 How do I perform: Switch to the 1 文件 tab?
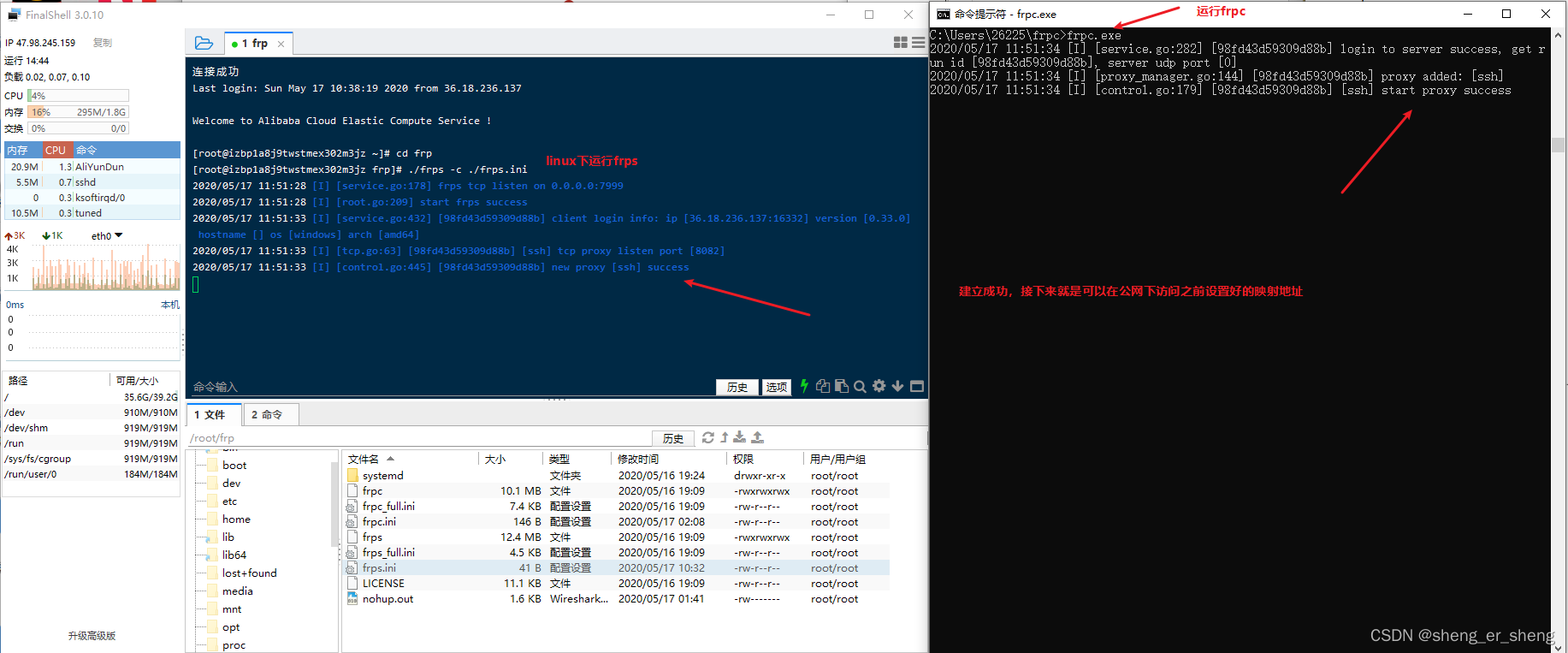(214, 414)
